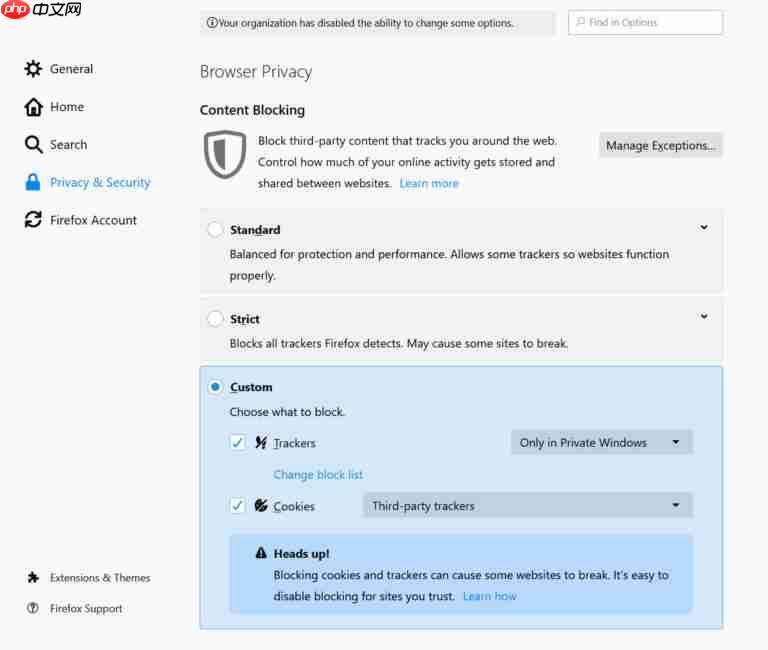Screen dimensions: 768x650
Task: Expand the Strict option details chevron
Action: 704,317
